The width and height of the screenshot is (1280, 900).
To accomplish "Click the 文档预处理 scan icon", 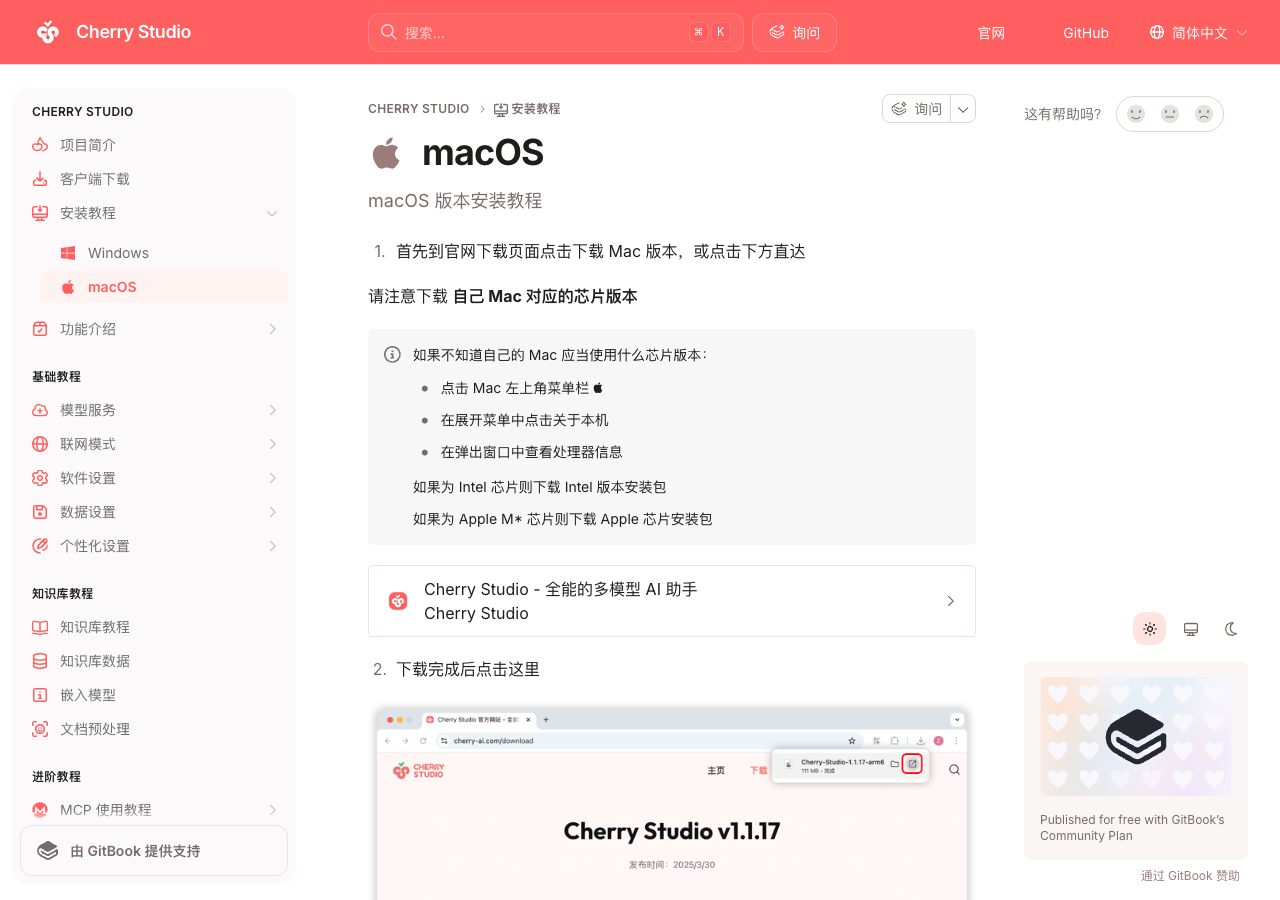I will [x=40, y=729].
